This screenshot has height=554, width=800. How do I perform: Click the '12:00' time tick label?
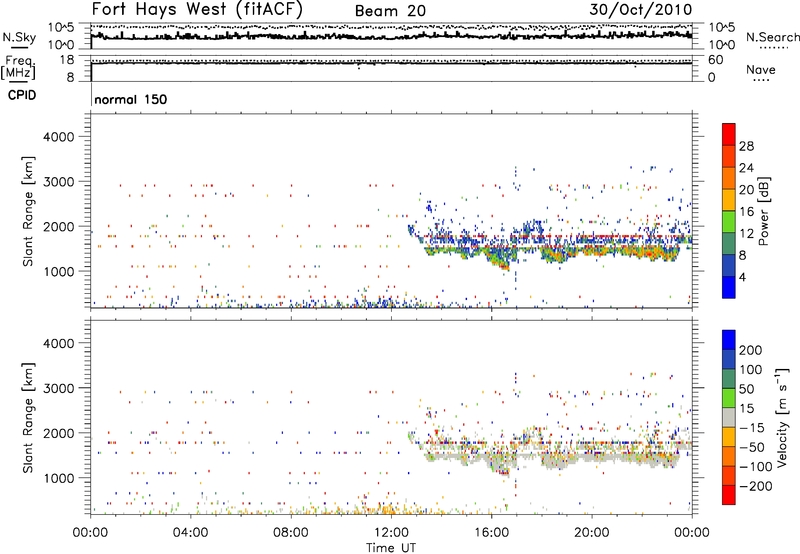tap(391, 533)
